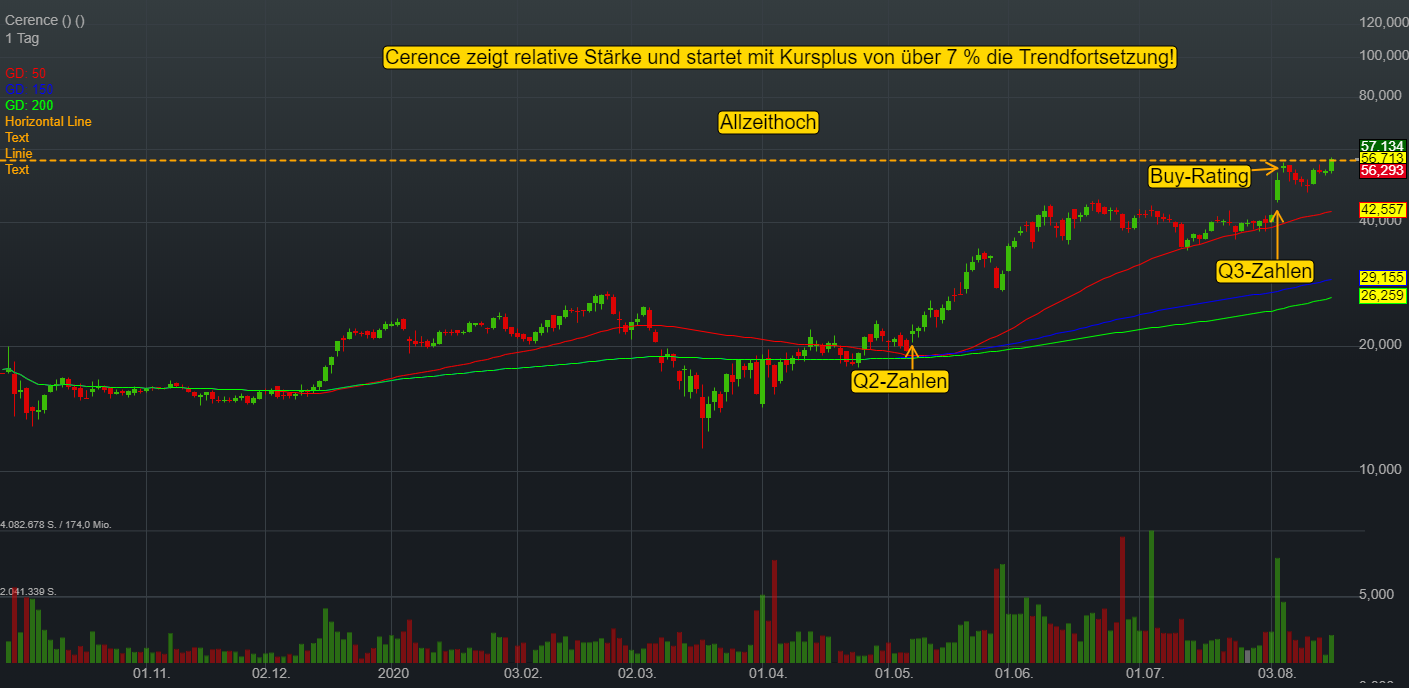Screen dimensions: 1409x688
Task: Click the 01.05. date on the time axis
Action: pos(893,675)
